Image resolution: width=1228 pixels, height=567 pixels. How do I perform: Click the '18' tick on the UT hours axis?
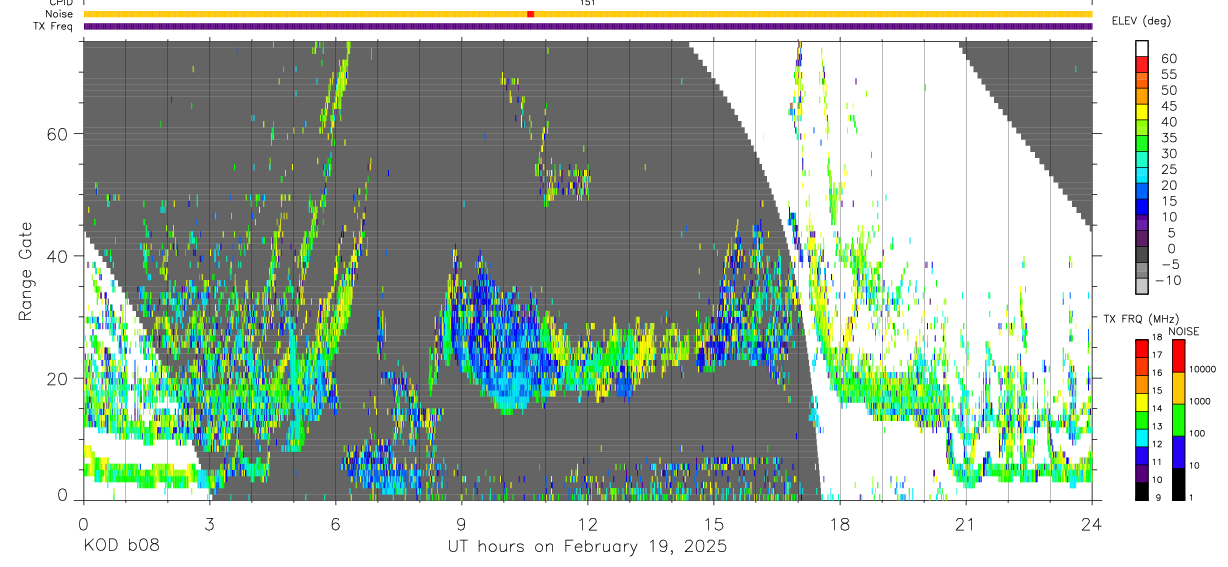pos(840,523)
